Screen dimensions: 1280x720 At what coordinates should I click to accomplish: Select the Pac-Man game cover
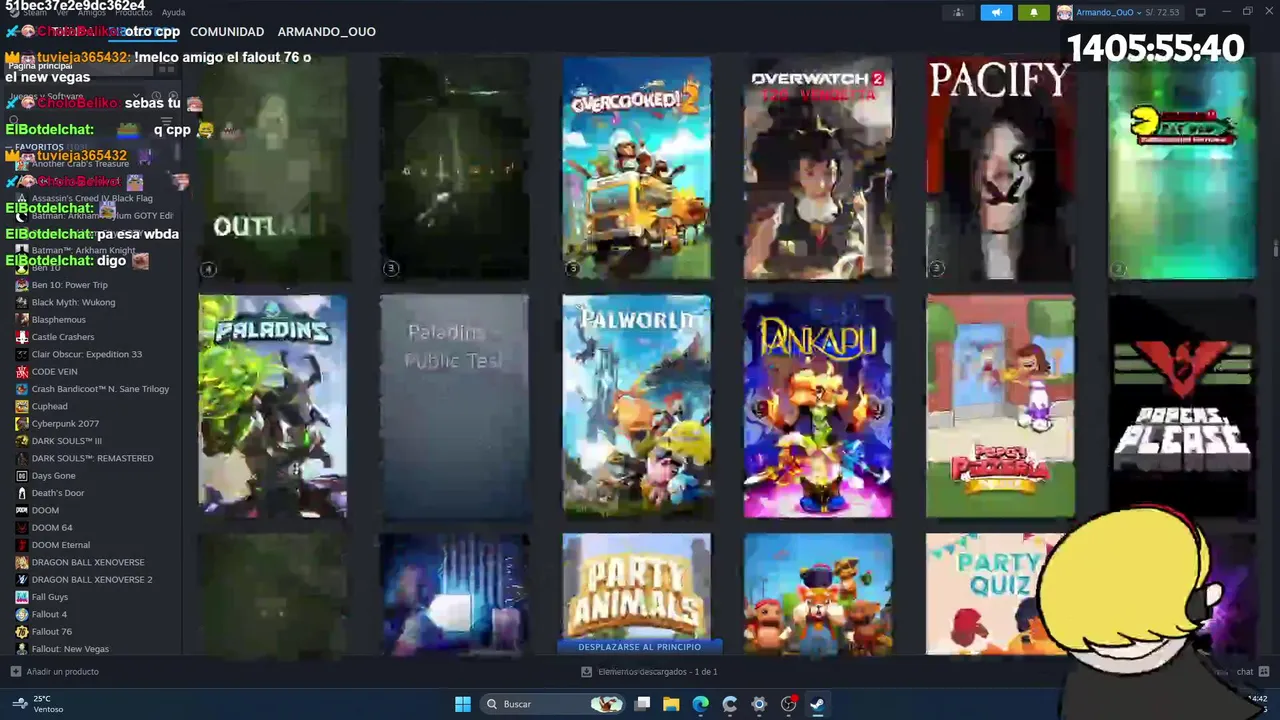1182,168
